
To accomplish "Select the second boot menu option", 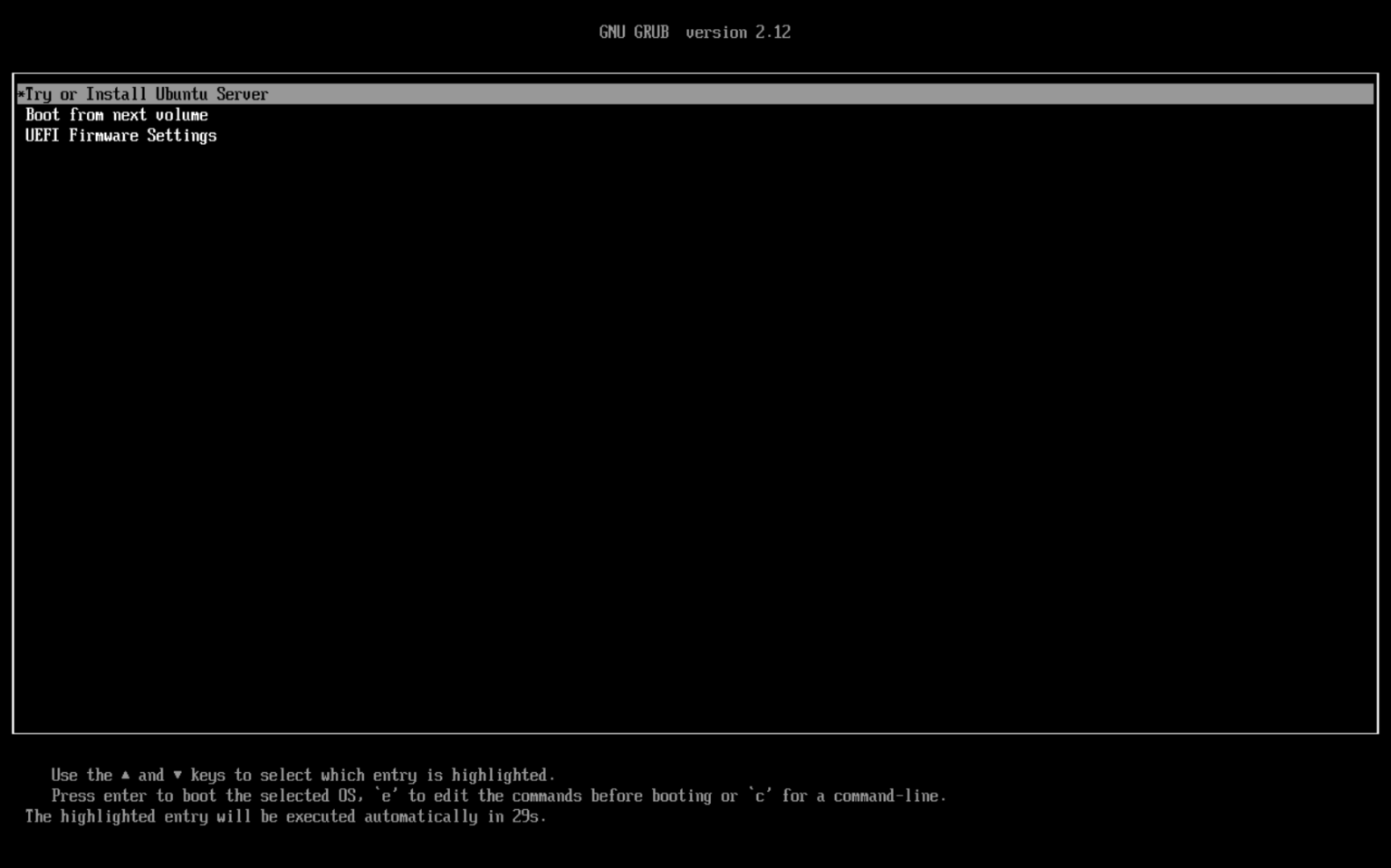I will click(118, 115).
